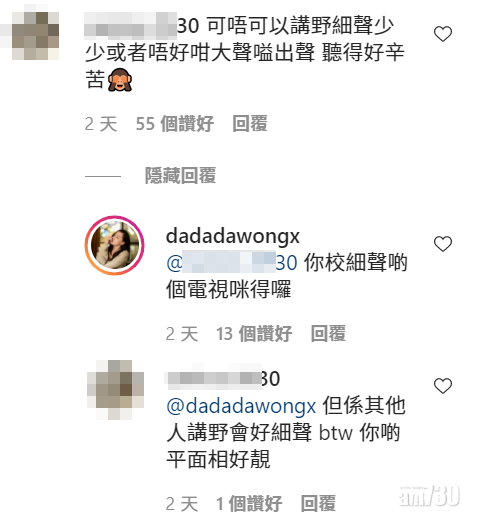Open the top commenter's blurred avatar
The image size is (480, 525).
[x=35, y=36]
